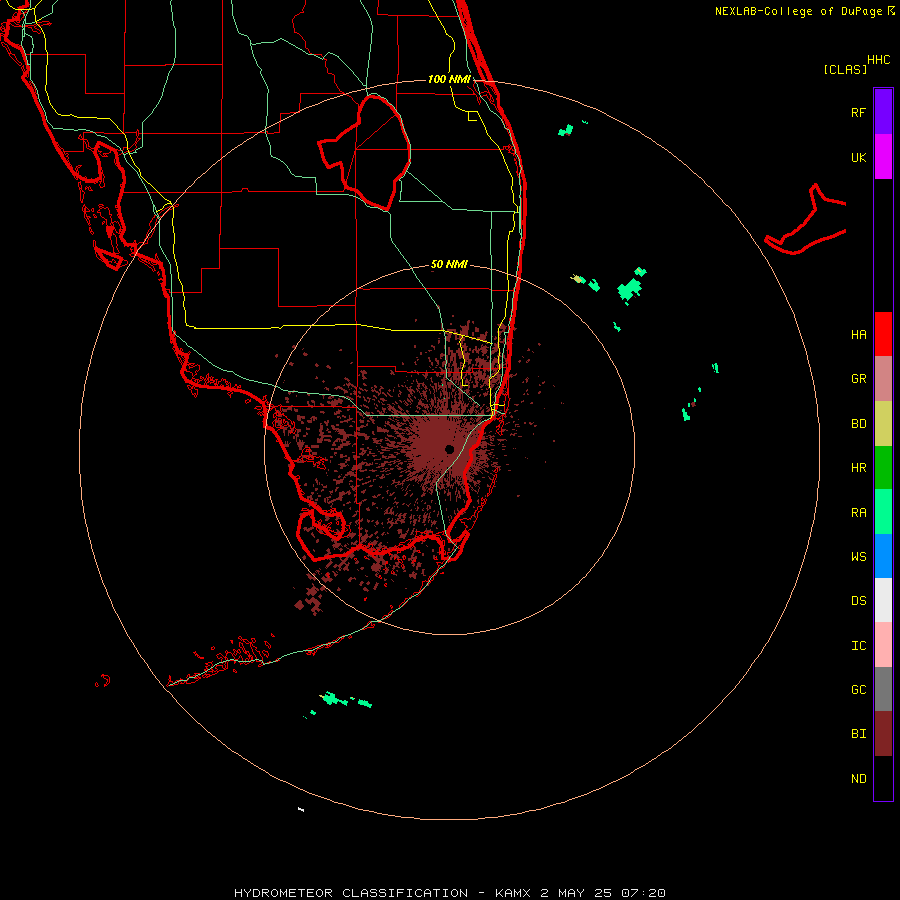
Task: Click the 50 NMI range ring label
Action: [449, 265]
